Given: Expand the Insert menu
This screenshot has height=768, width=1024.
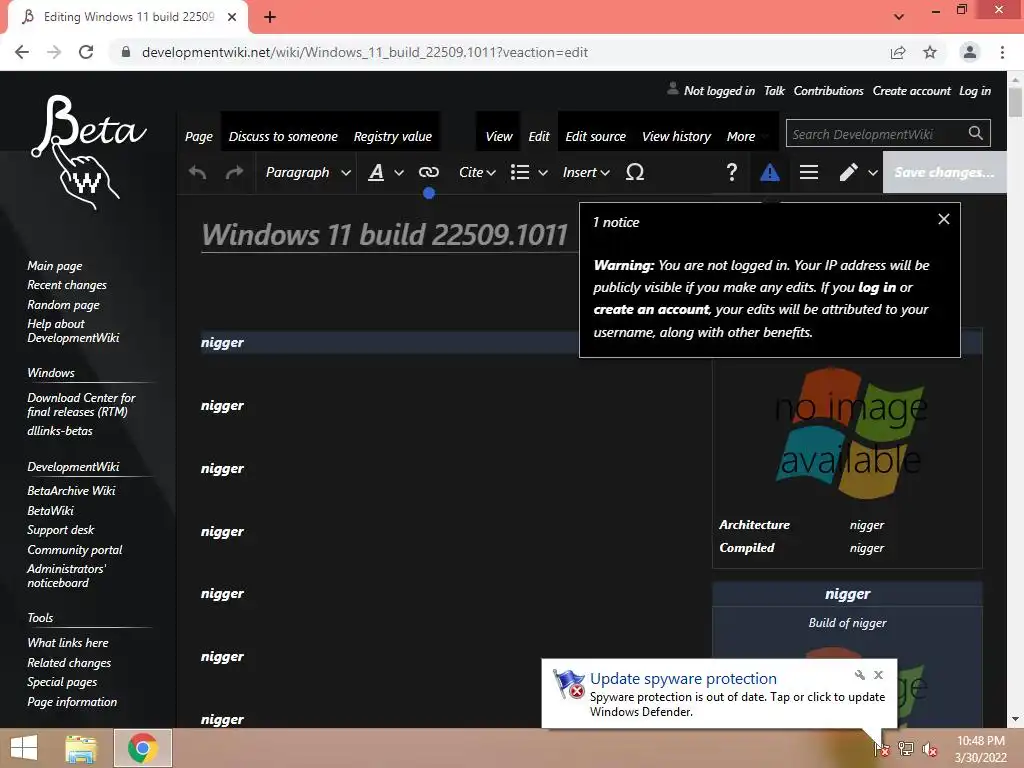Looking at the screenshot, I should pos(586,172).
